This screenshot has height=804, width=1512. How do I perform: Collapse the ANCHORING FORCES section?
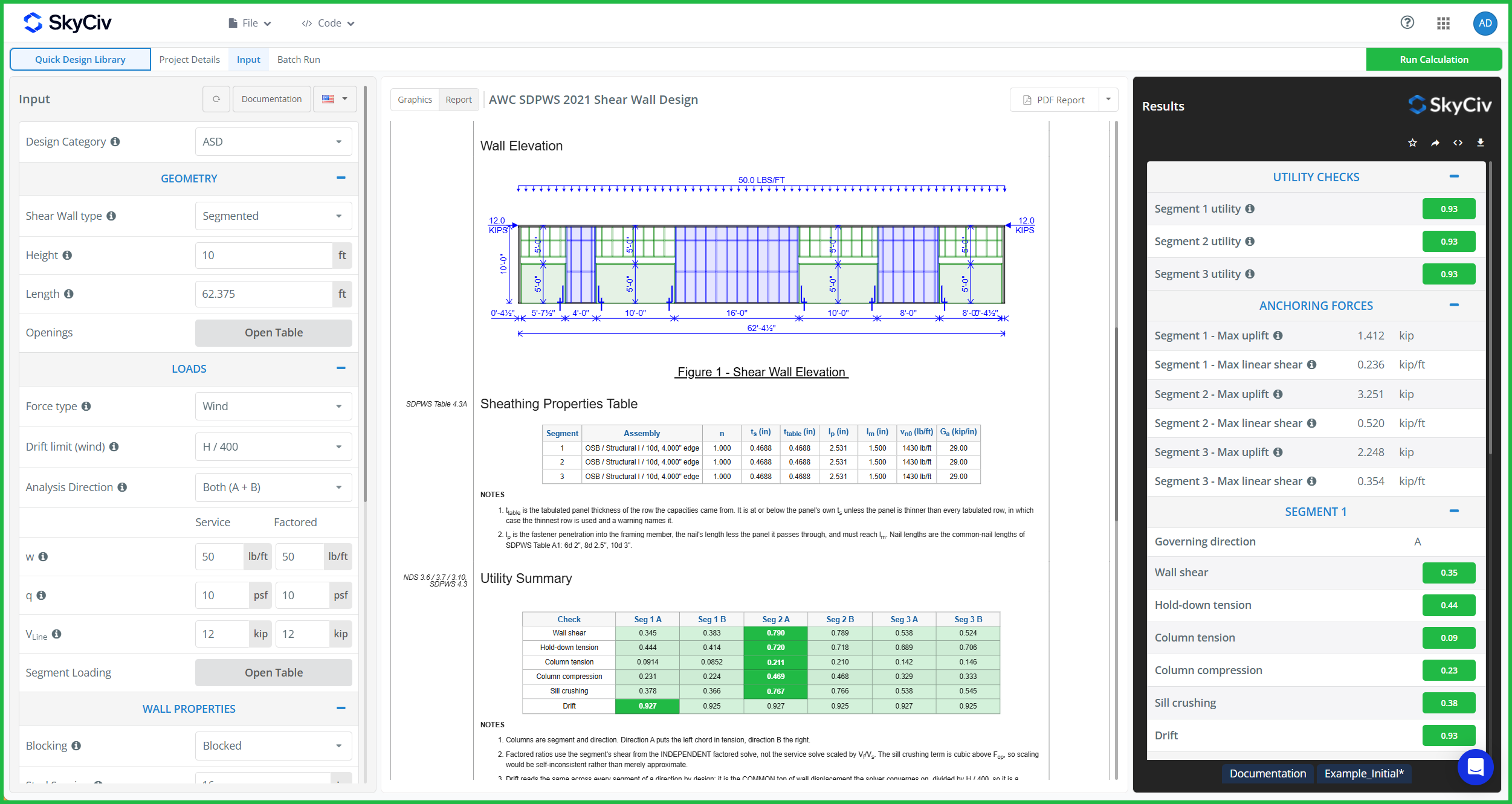point(1454,305)
